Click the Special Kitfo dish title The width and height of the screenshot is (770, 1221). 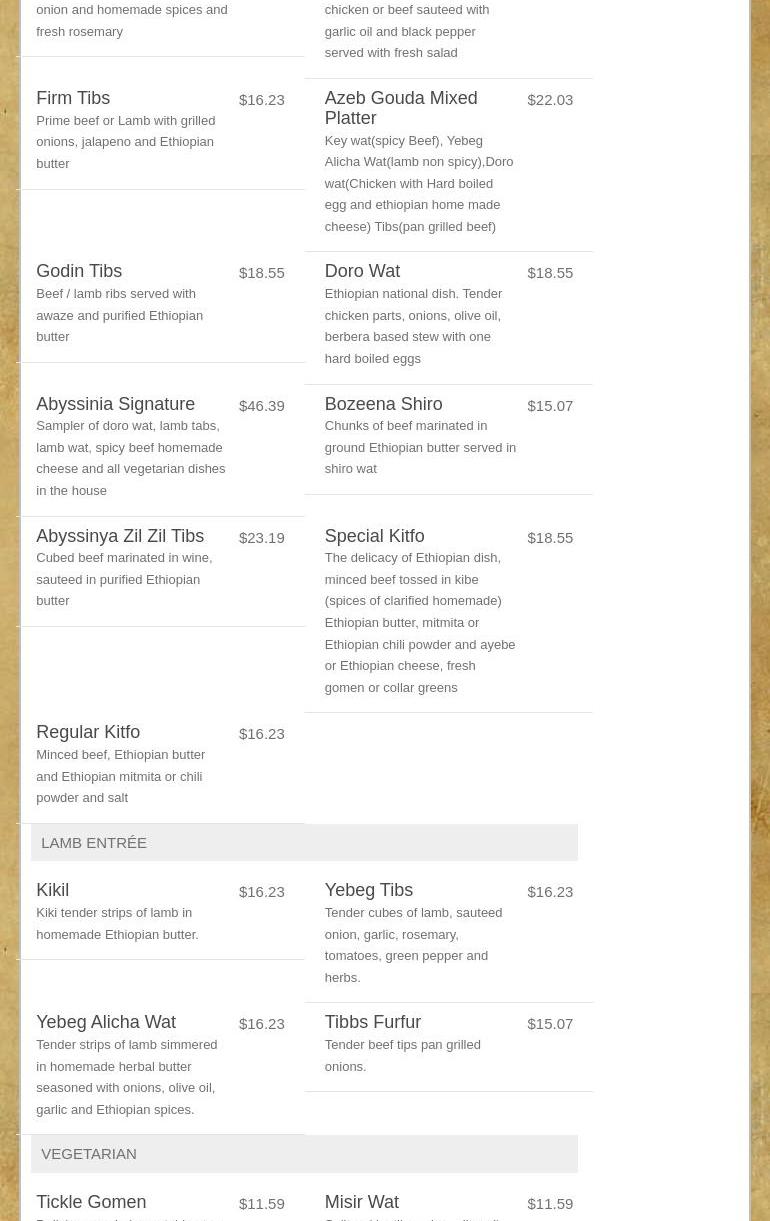[x=374, y=536]
